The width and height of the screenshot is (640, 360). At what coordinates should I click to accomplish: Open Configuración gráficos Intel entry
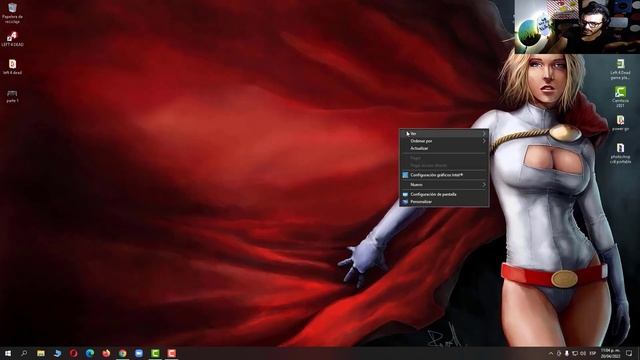(x=444, y=175)
